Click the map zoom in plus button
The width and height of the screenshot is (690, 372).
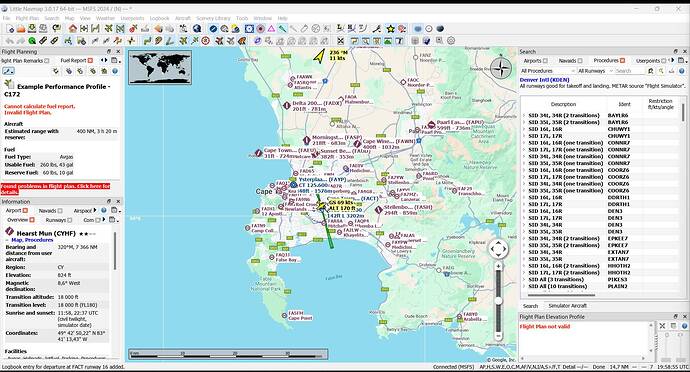pyautogui.click(x=498, y=266)
